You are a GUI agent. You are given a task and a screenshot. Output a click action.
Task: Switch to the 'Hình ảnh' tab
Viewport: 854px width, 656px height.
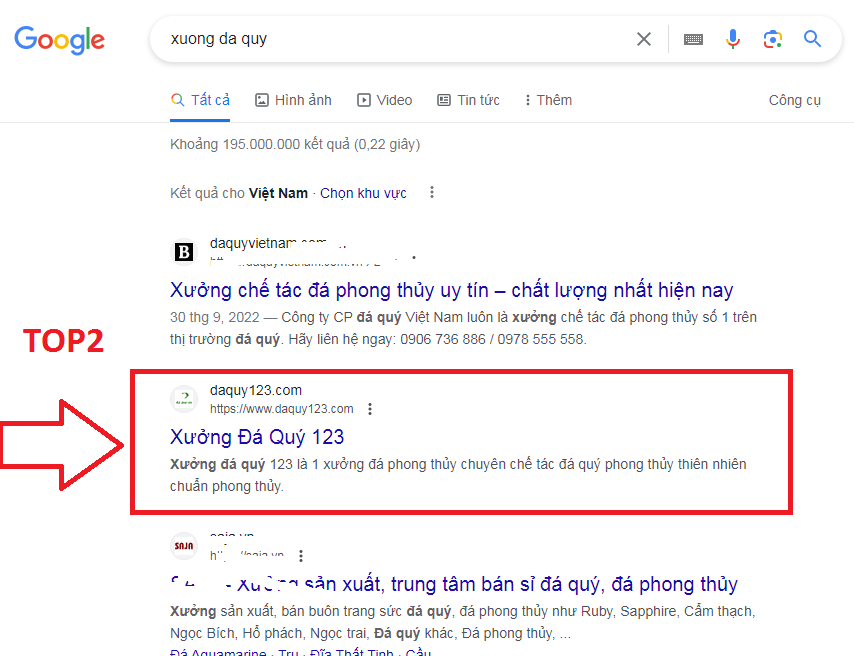(x=293, y=100)
